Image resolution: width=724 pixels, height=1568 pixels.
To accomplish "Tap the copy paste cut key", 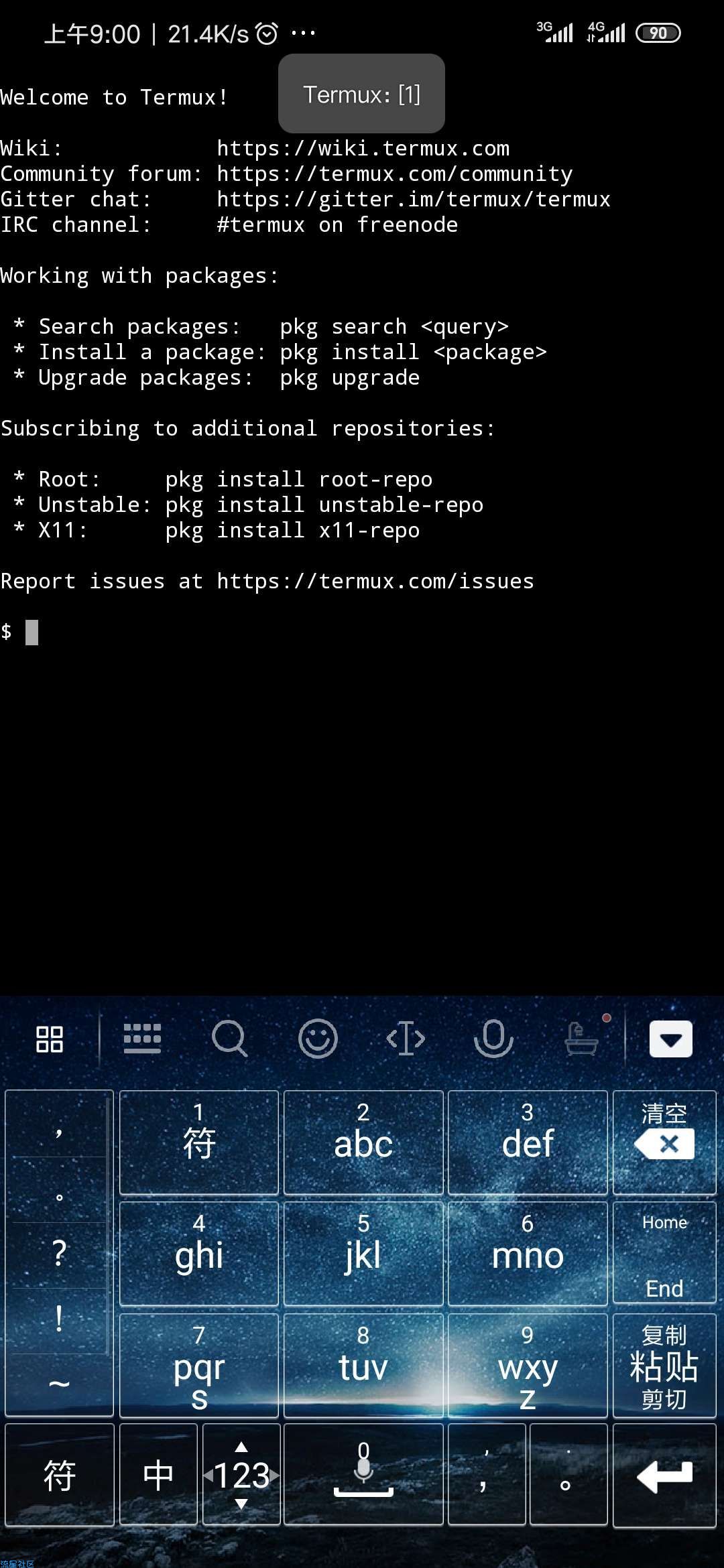I will 664,1366.
